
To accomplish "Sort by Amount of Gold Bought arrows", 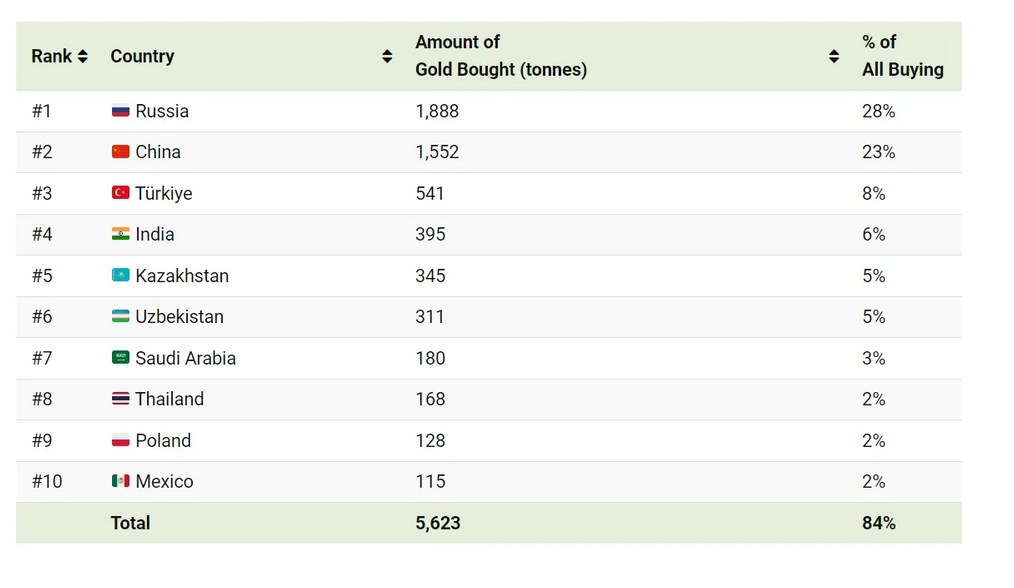I will 834,56.
